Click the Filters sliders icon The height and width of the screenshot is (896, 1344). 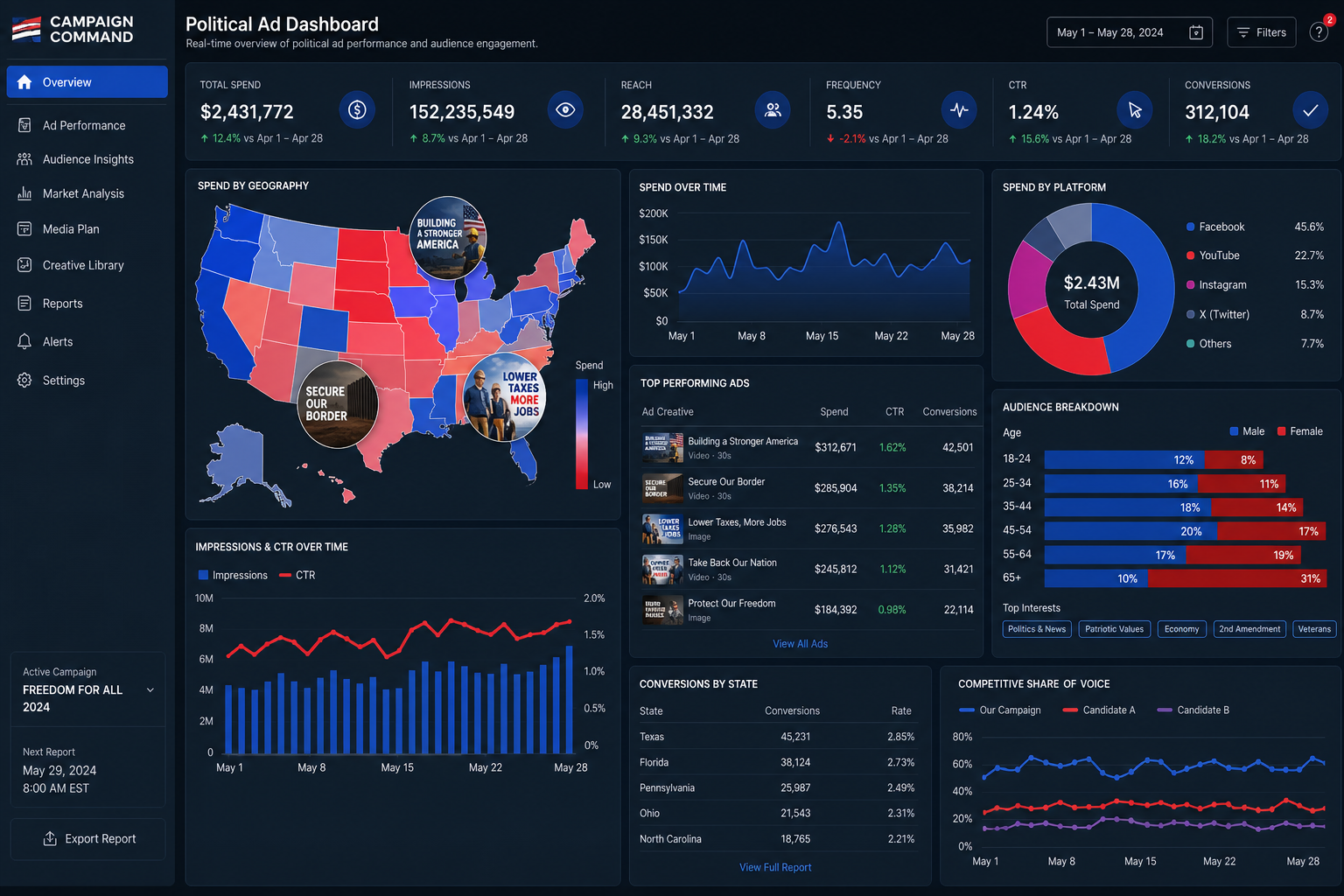click(x=1242, y=32)
